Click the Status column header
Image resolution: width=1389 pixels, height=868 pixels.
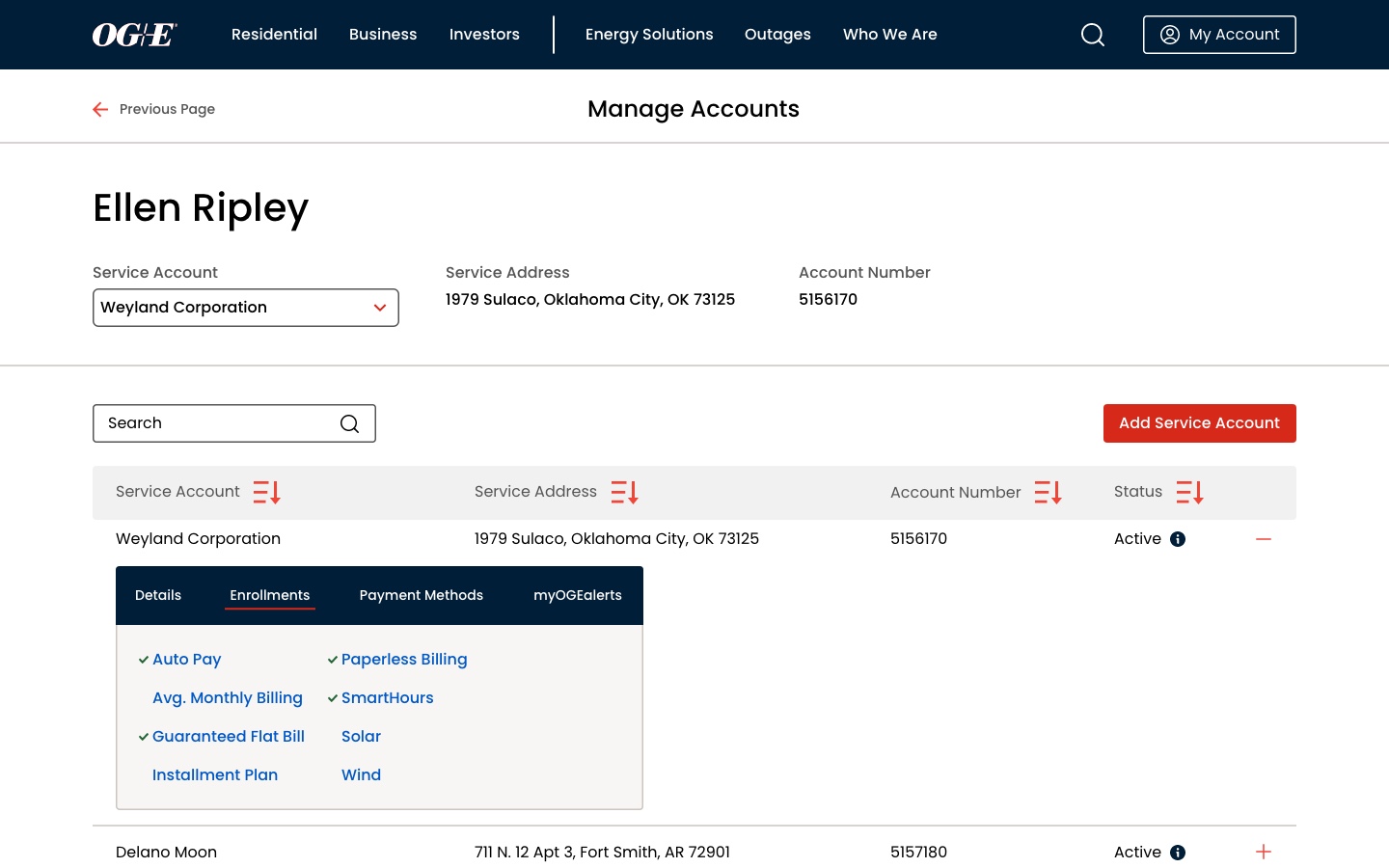coord(1138,492)
